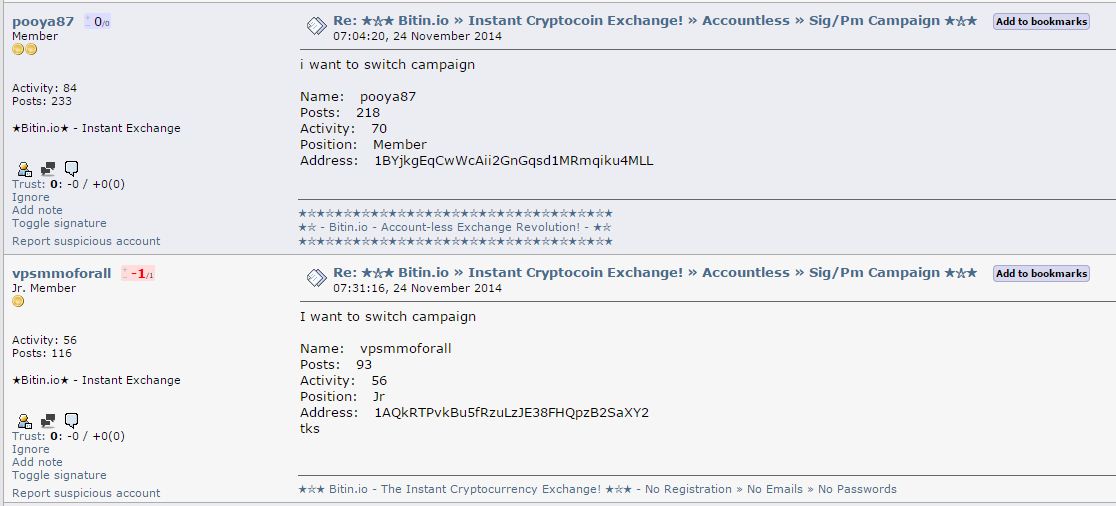Click post icon beside vpsmmoforall's post title
The width and height of the screenshot is (1116, 506).
(x=317, y=278)
